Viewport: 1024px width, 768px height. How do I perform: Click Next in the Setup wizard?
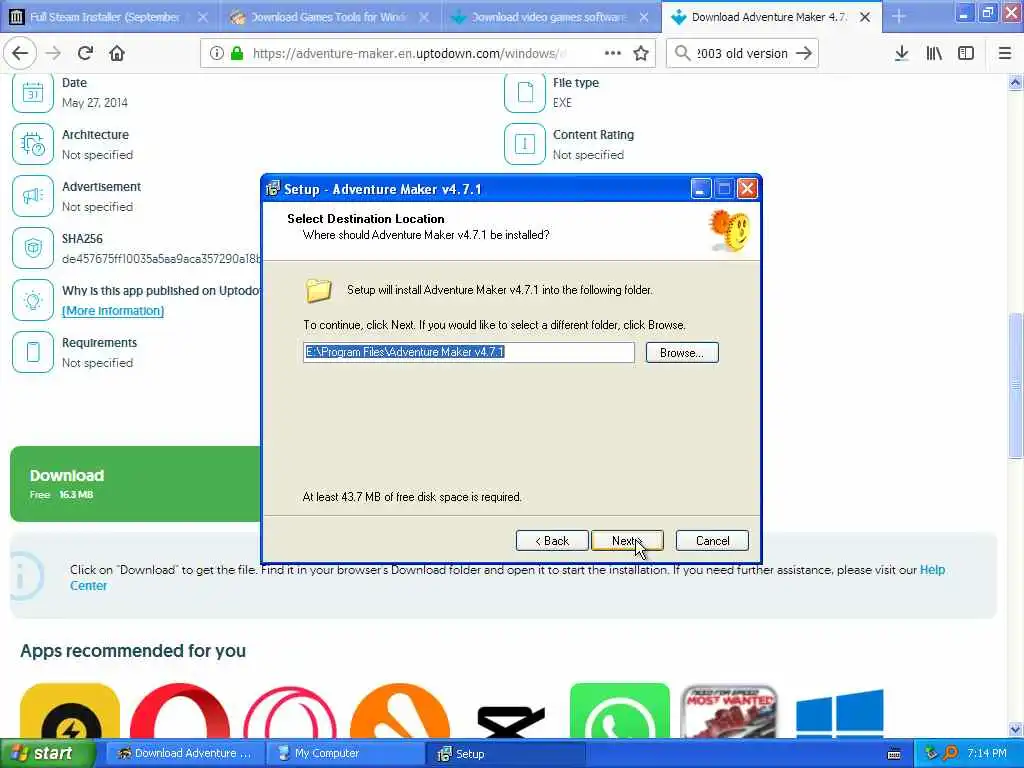(627, 541)
